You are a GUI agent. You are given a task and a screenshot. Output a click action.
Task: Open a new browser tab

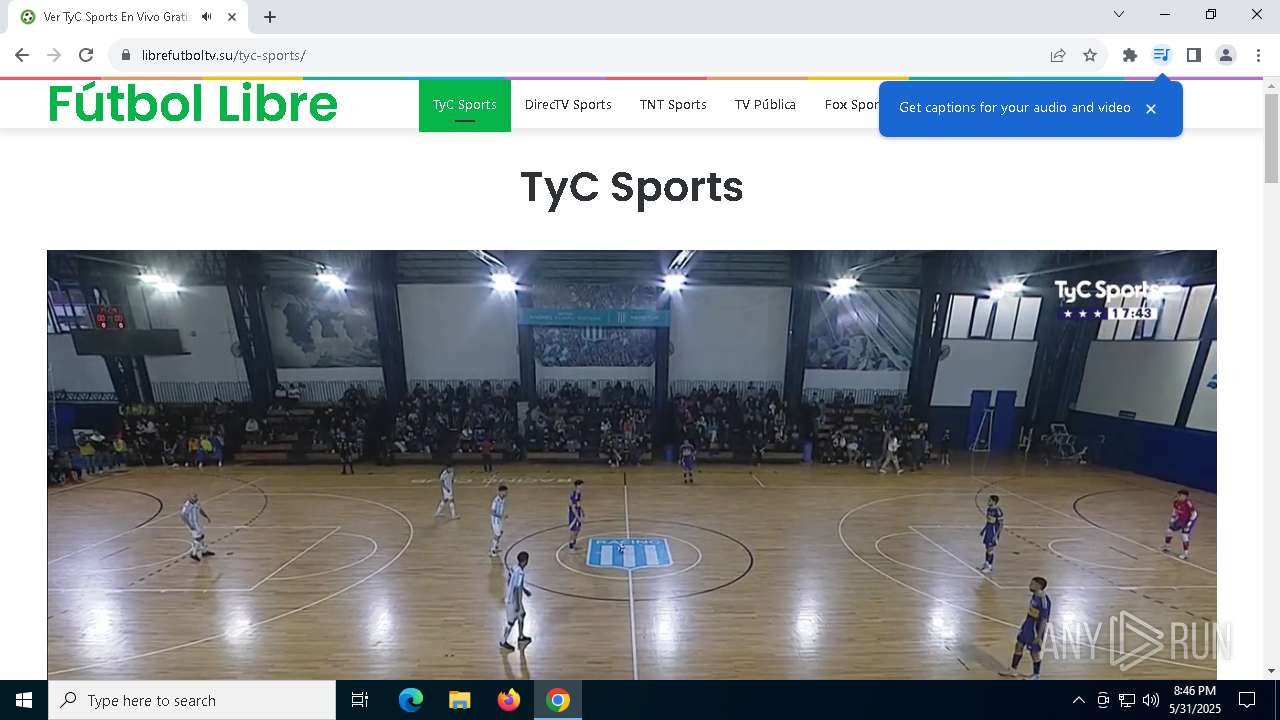click(x=270, y=17)
